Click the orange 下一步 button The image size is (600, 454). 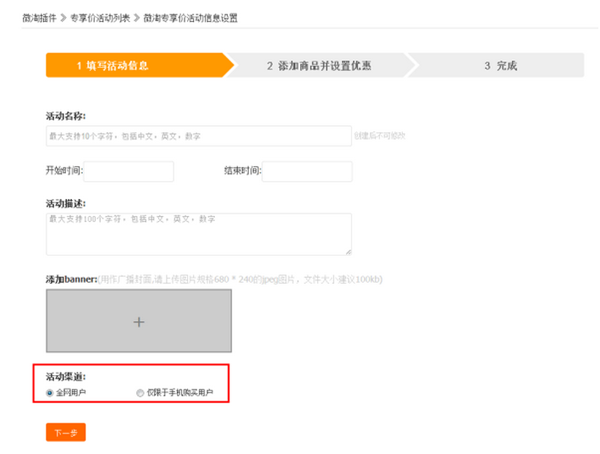pyautogui.click(x=66, y=433)
